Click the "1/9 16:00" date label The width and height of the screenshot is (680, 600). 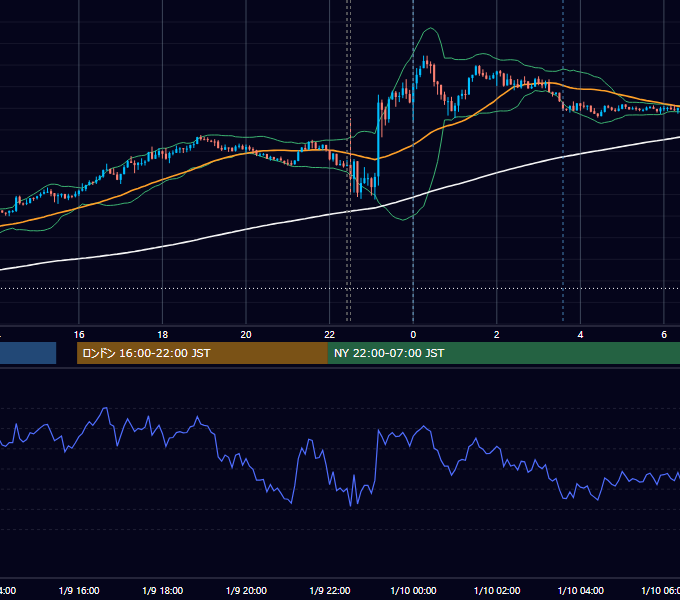[x=79, y=590]
